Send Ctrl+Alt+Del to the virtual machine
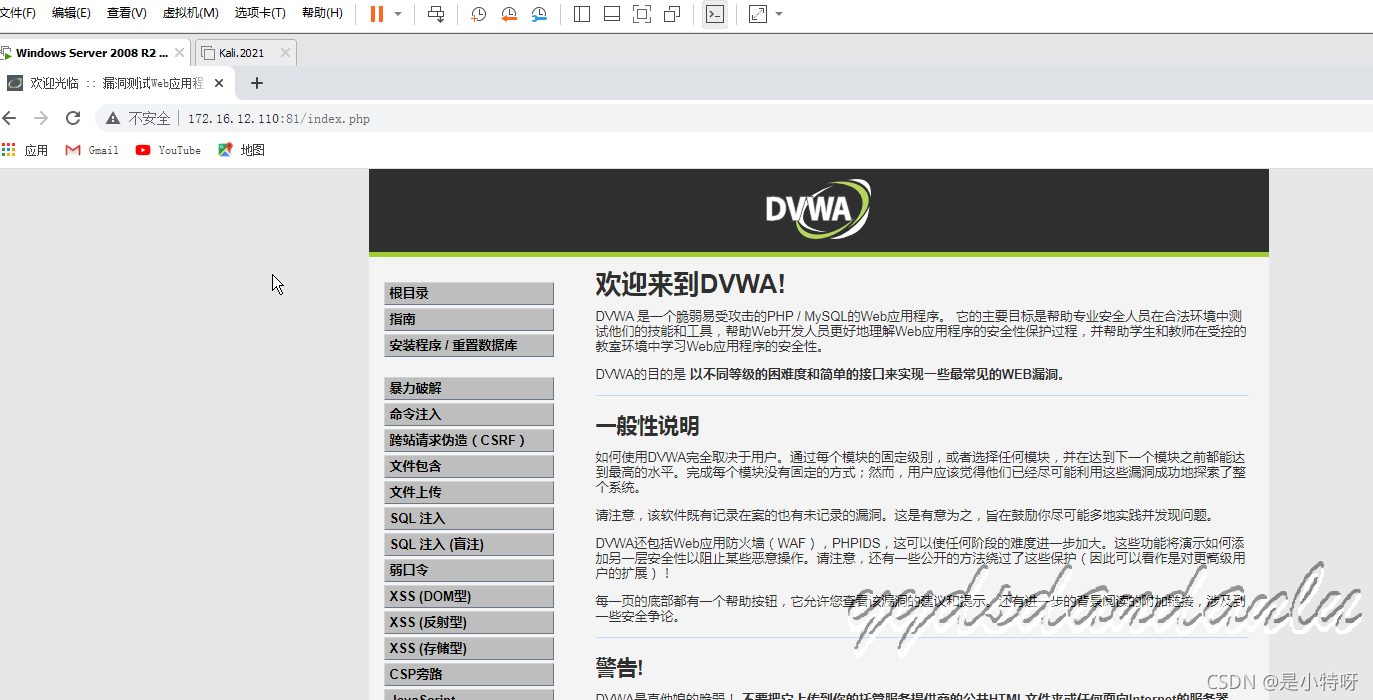Viewport: 1373px width, 700px height. tap(436, 14)
